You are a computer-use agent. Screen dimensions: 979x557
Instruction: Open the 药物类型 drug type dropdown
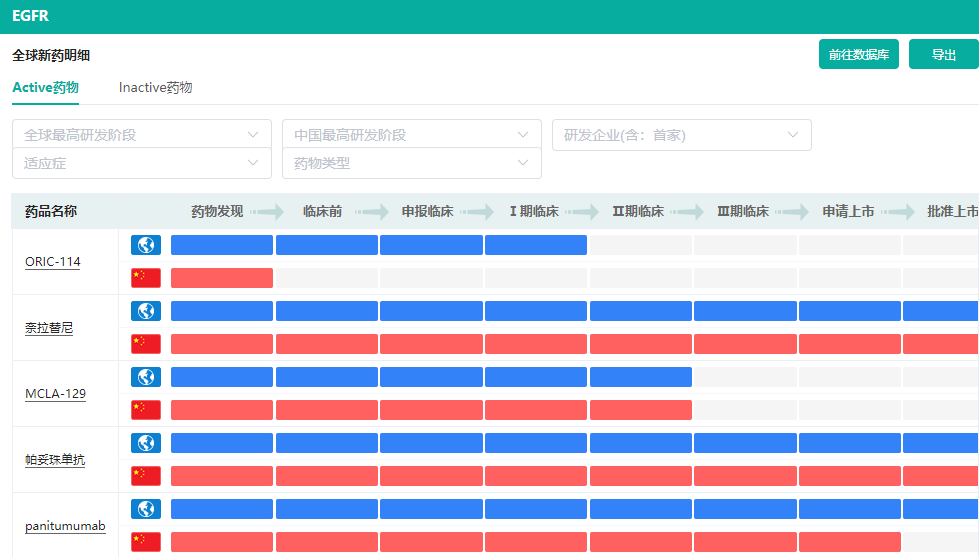click(411, 163)
